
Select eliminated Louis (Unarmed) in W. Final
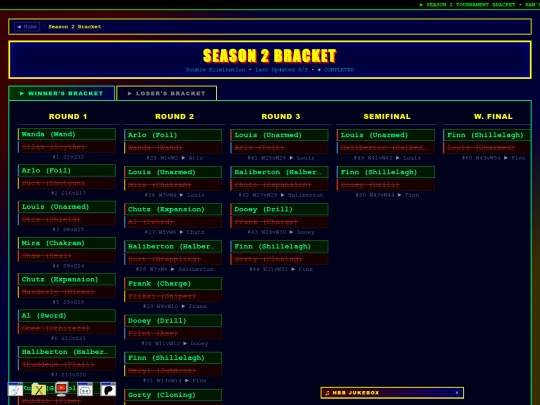click(x=487, y=148)
